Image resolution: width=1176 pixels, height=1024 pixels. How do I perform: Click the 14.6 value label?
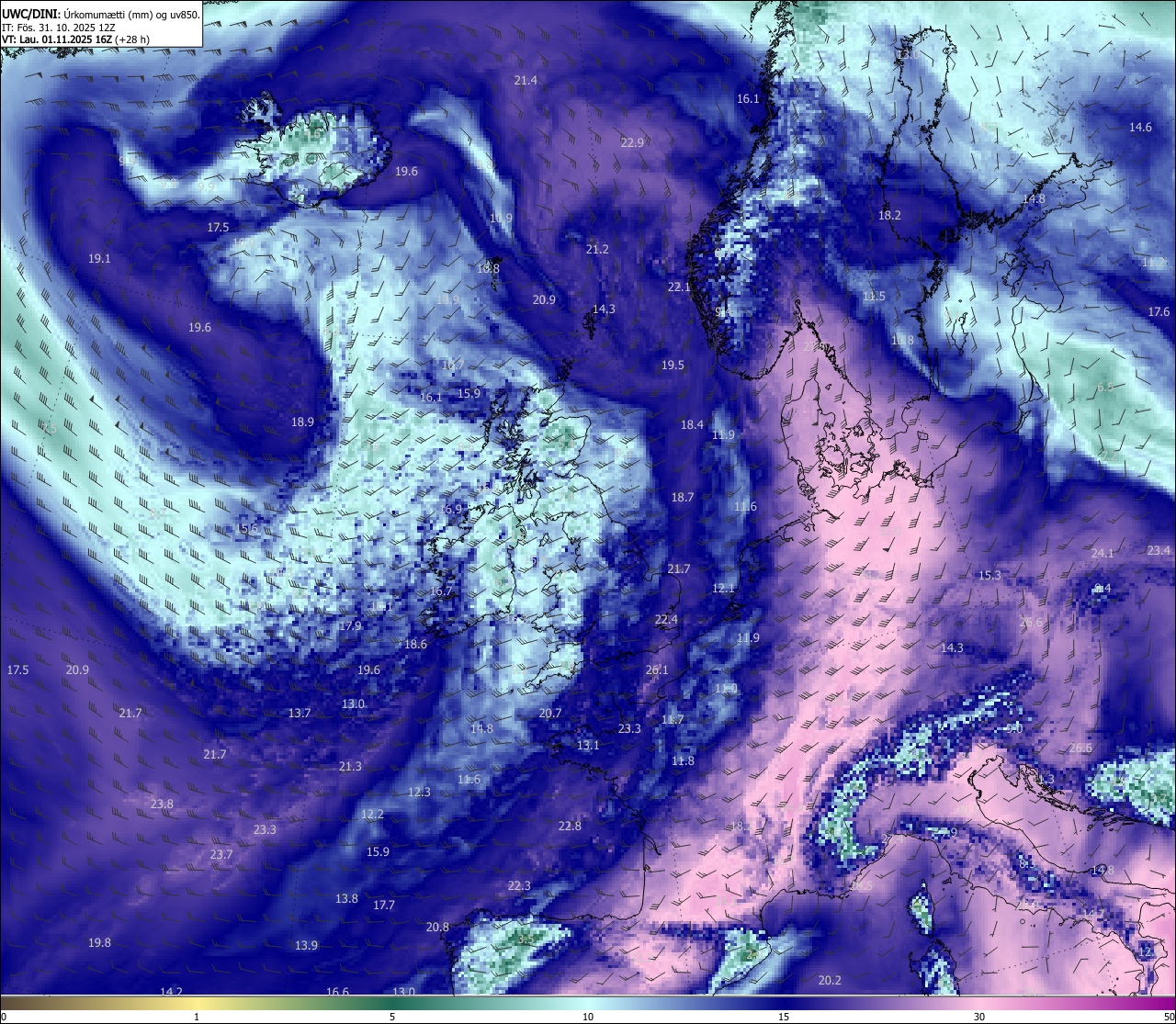pos(1140,128)
